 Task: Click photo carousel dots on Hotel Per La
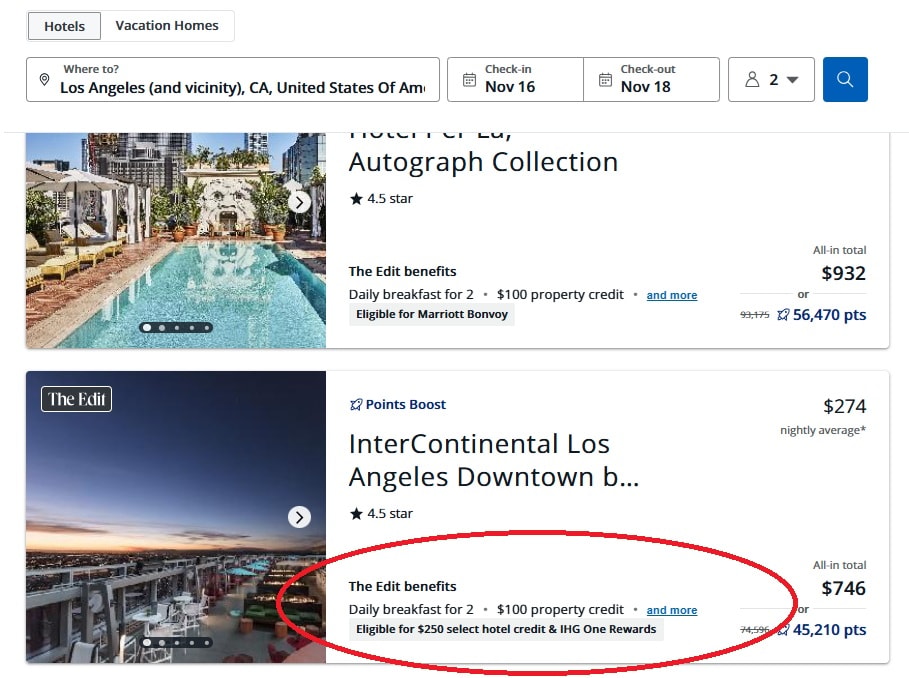176,328
